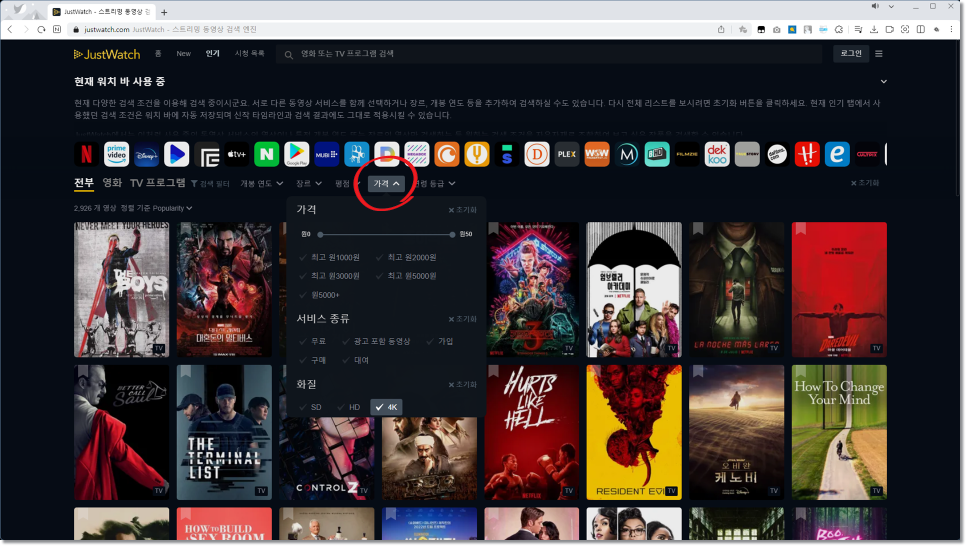
Task: Select the Netflix provider icon
Action: tap(86, 154)
